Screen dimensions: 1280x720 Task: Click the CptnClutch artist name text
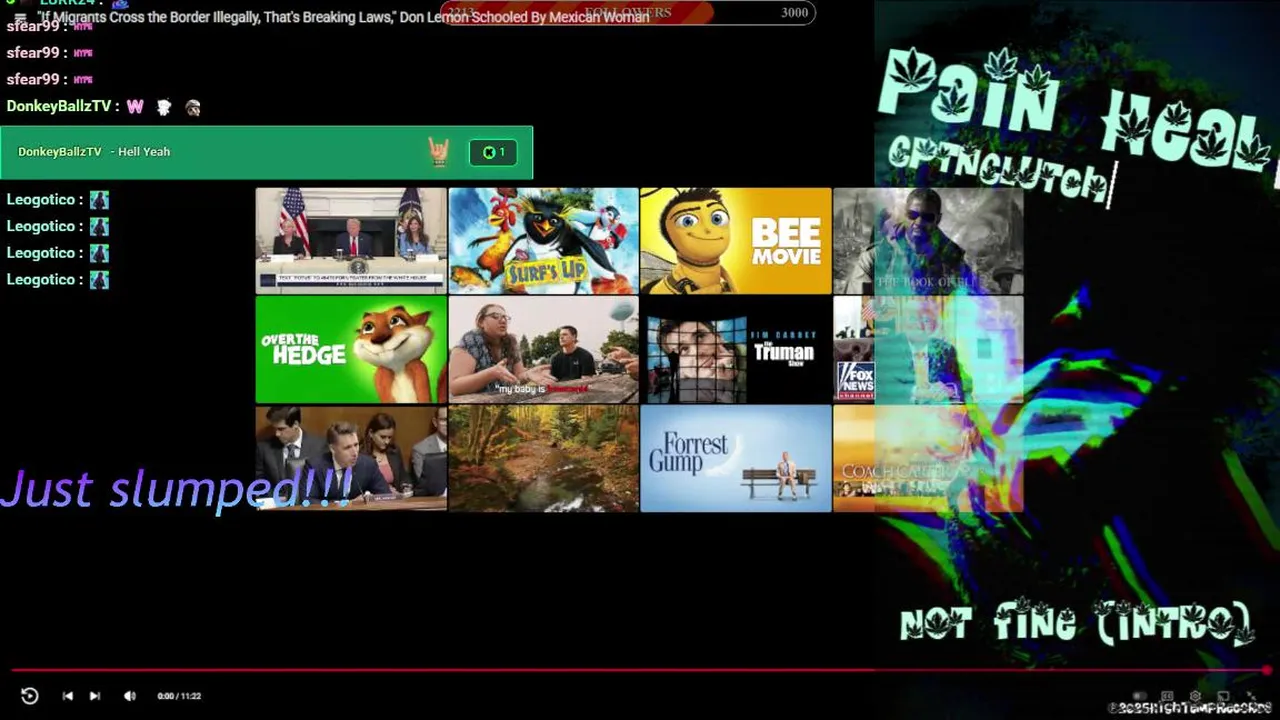click(1000, 168)
